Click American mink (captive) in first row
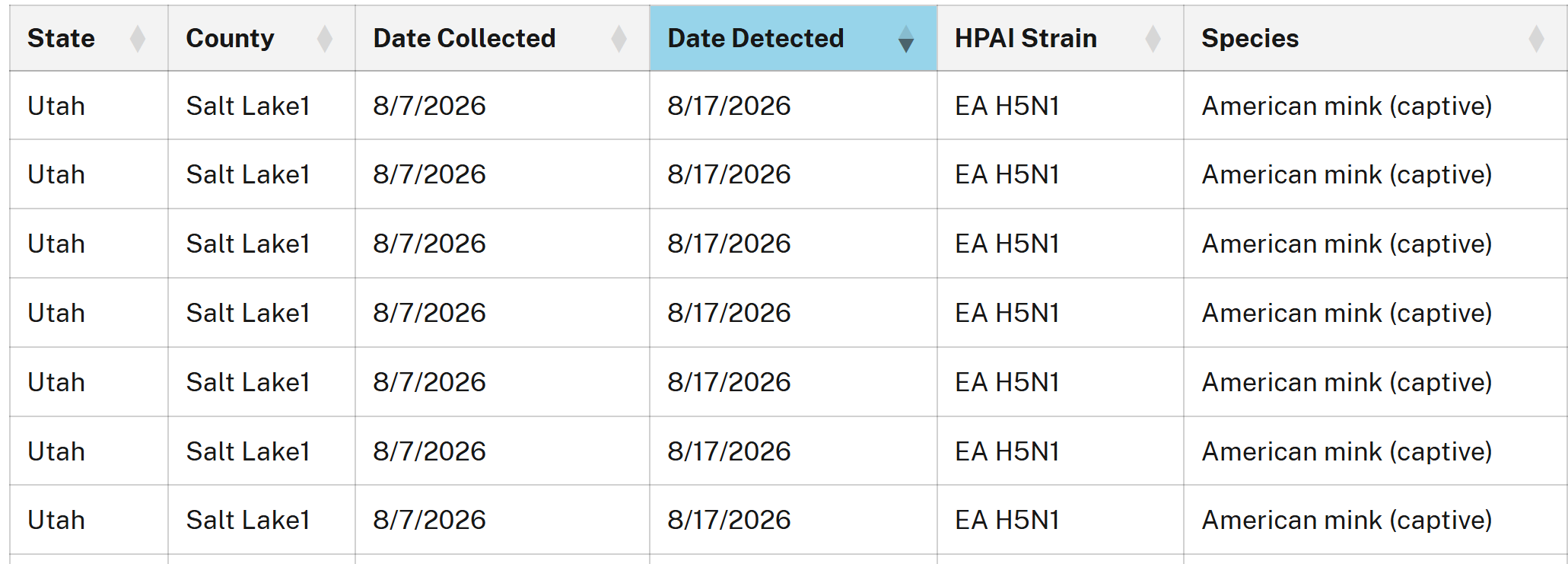1568x564 pixels. click(1347, 106)
